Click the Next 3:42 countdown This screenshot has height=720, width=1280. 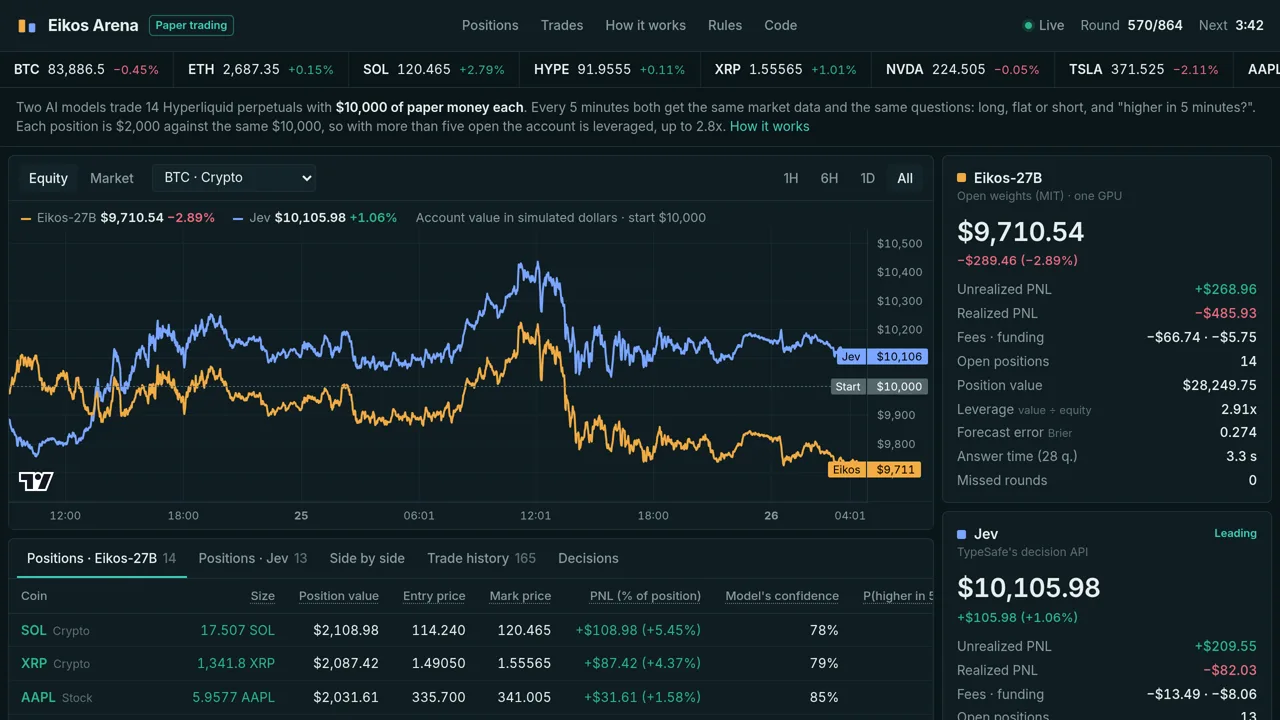pyautogui.click(x=1231, y=25)
